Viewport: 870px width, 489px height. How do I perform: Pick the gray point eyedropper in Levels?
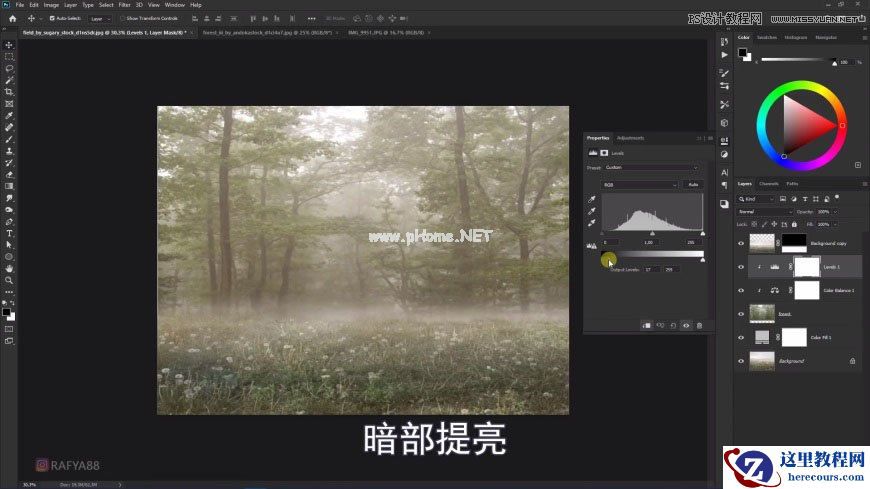point(591,211)
